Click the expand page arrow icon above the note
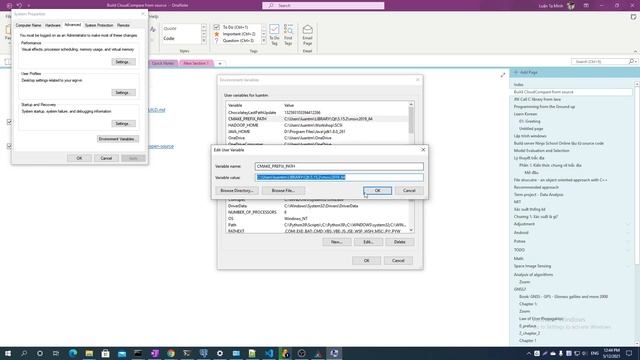The width and height of the screenshot is (640, 360). click(x=503, y=75)
